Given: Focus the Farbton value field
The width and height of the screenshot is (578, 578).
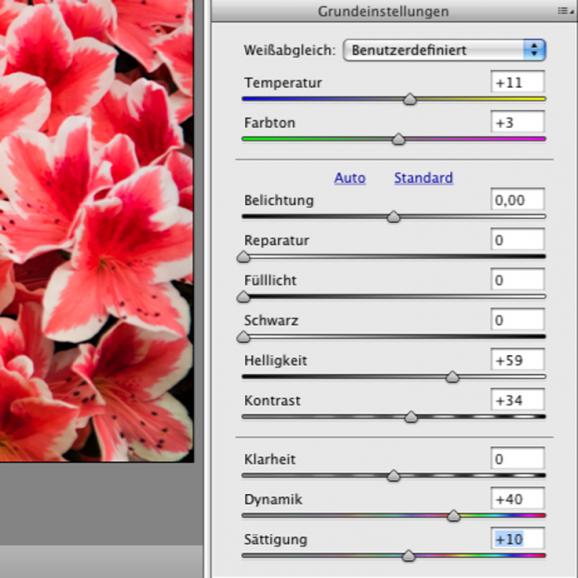Looking at the screenshot, I should coord(518,122).
